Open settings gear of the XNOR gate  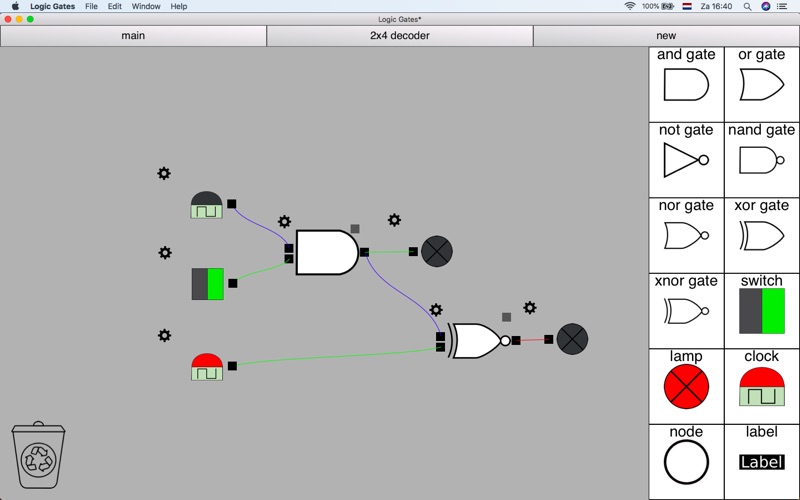point(436,310)
